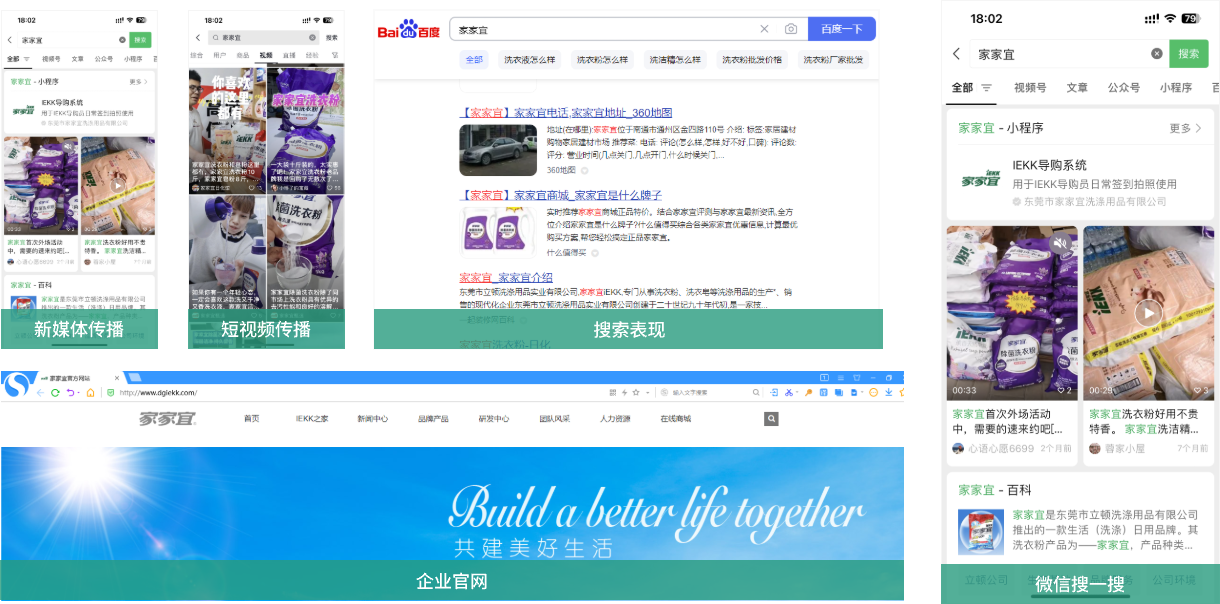
Task: Open purple detergent bottles thumbnail in Baidu results
Action: click(498, 232)
